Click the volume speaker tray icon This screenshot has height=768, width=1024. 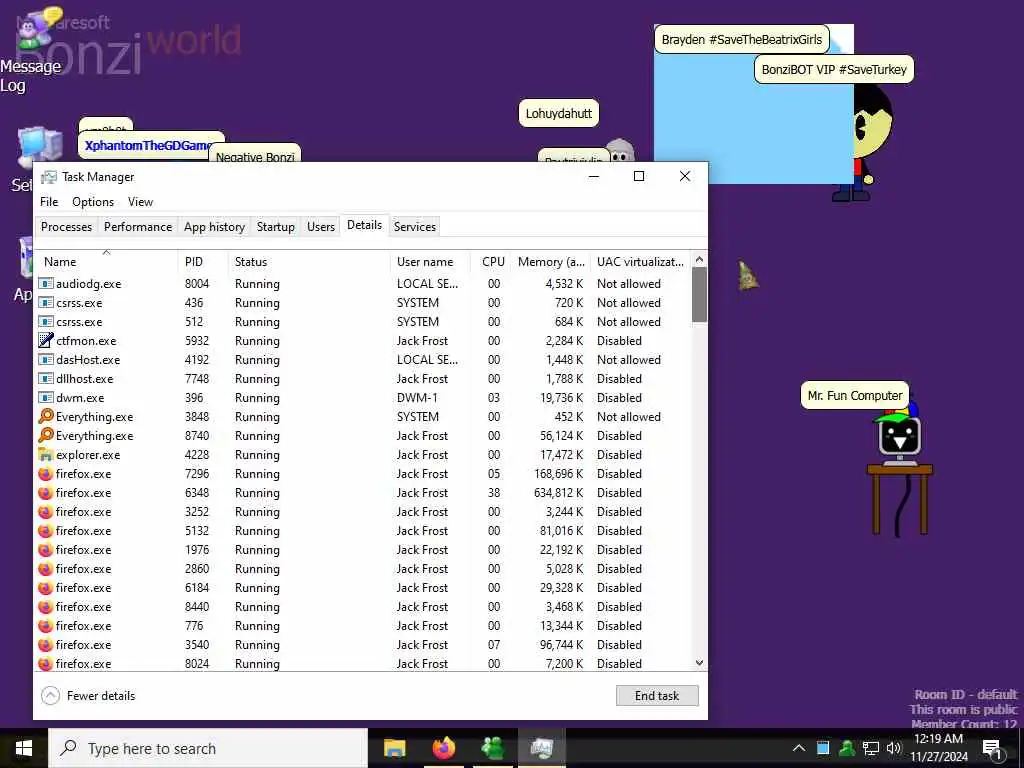[x=893, y=748]
